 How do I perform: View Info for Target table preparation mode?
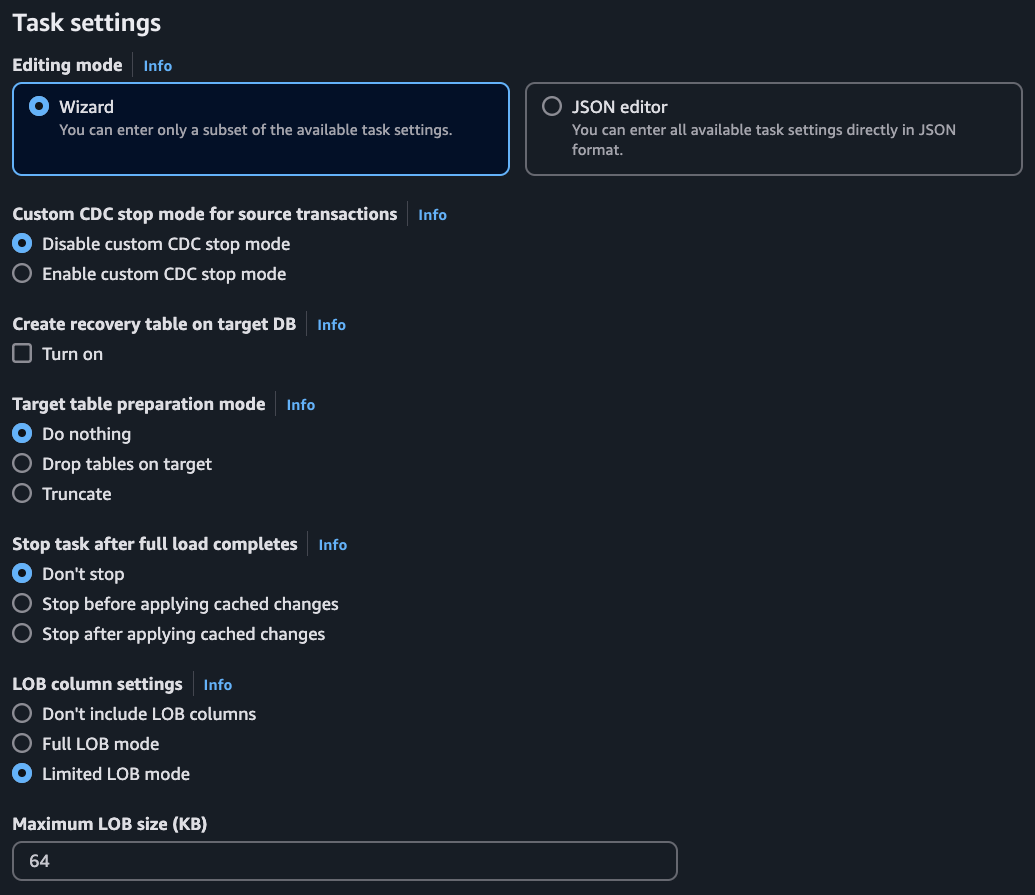click(x=300, y=405)
